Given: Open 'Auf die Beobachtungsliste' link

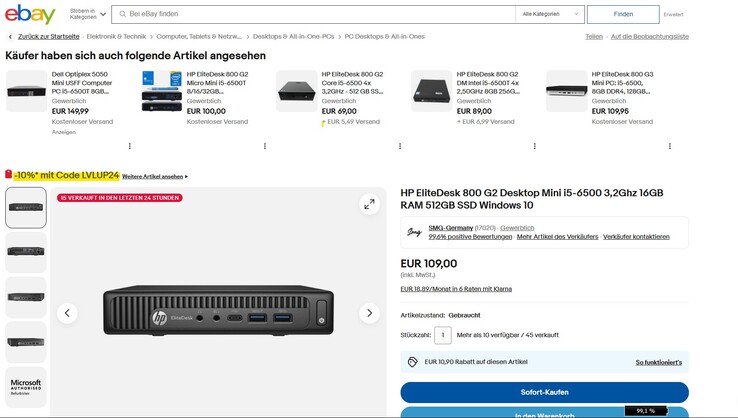Looking at the screenshot, I should tap(649, 36).
